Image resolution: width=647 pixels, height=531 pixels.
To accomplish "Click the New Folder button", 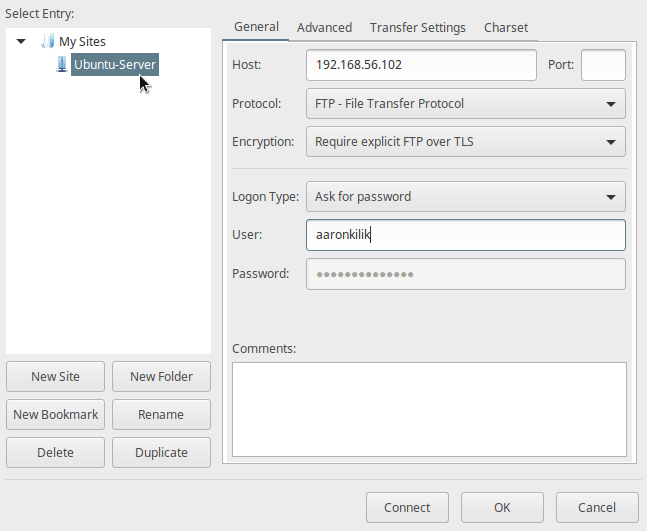I will point(161,377).
